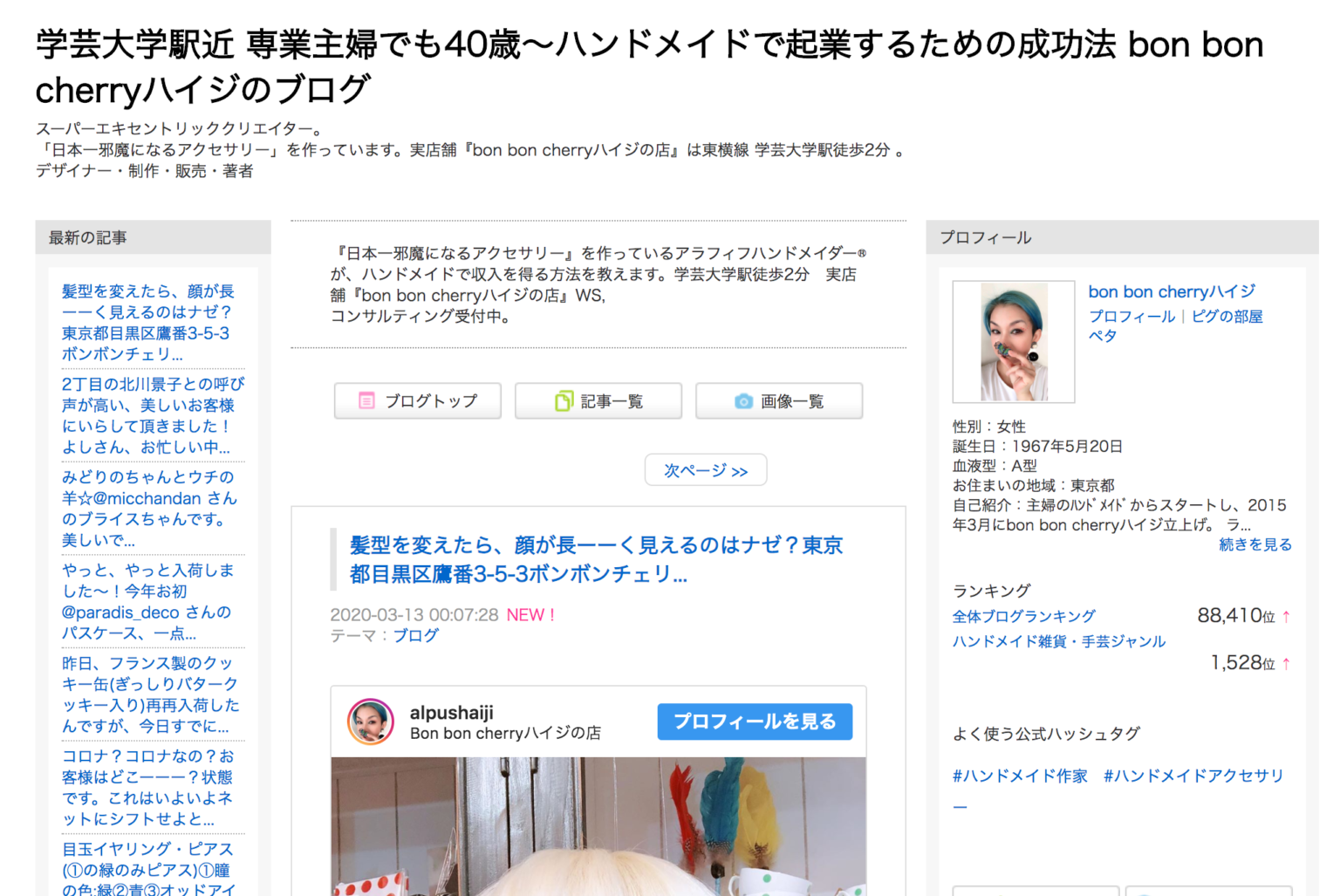Open プロフィール link next to profile photo
Image resolution: width=1340 pixels, height=896 pixels.
coord(1130,317)
